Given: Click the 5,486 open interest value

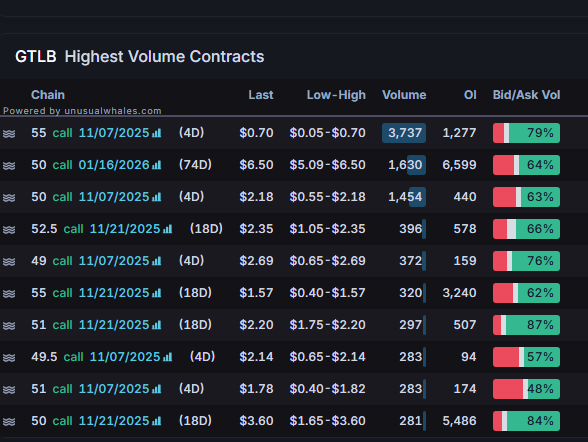Looking at the screenshot, I should point(459,421).
